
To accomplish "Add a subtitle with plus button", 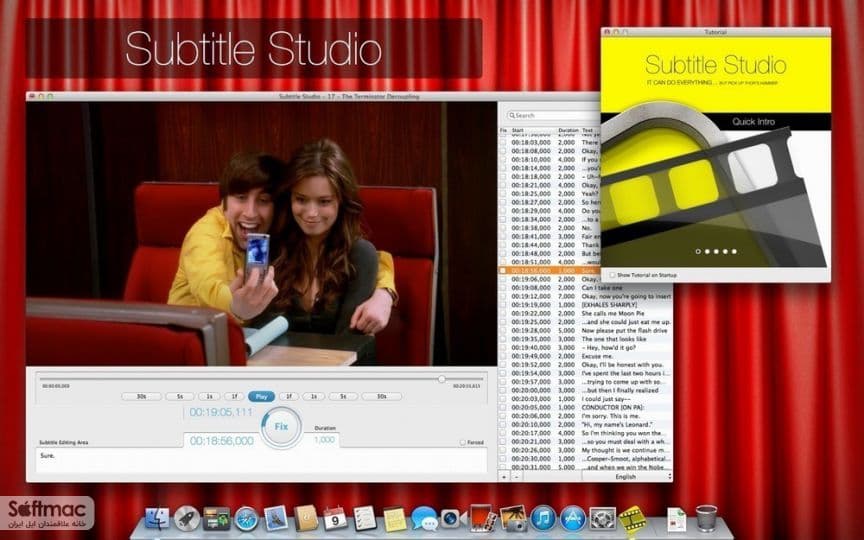I will pos(504,476).
